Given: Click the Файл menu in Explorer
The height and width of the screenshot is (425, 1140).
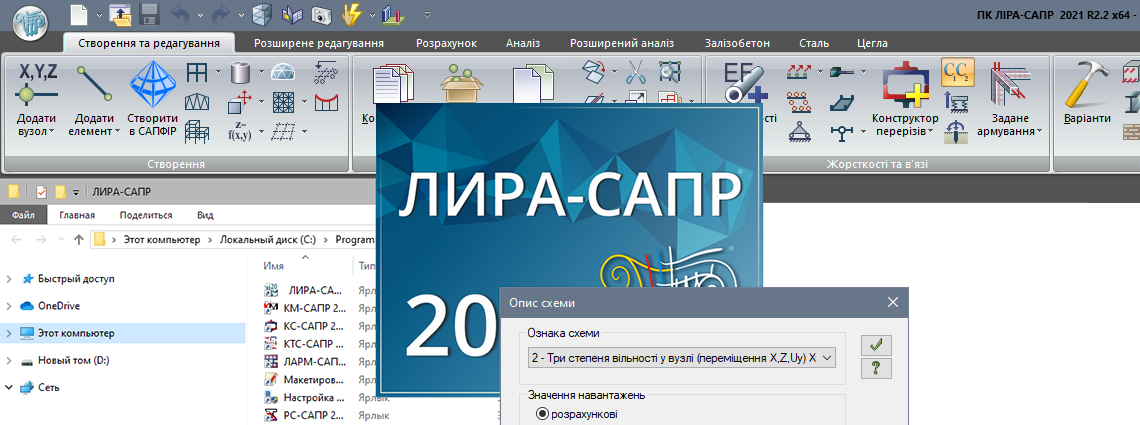Looking at the screenshot, I should pos(22,215).
